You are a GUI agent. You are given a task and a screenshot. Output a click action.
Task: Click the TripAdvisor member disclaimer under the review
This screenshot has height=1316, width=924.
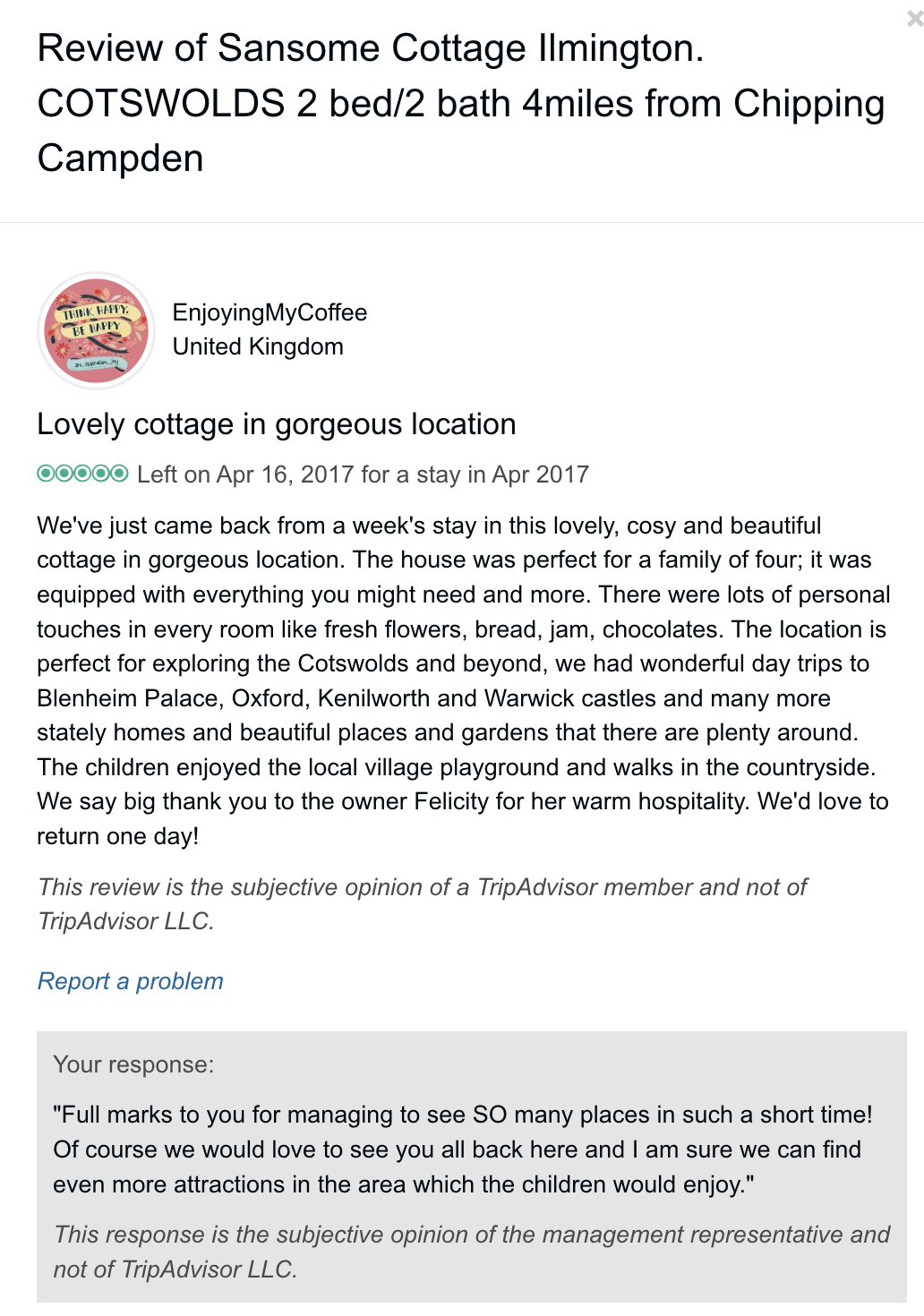point(421,904)
